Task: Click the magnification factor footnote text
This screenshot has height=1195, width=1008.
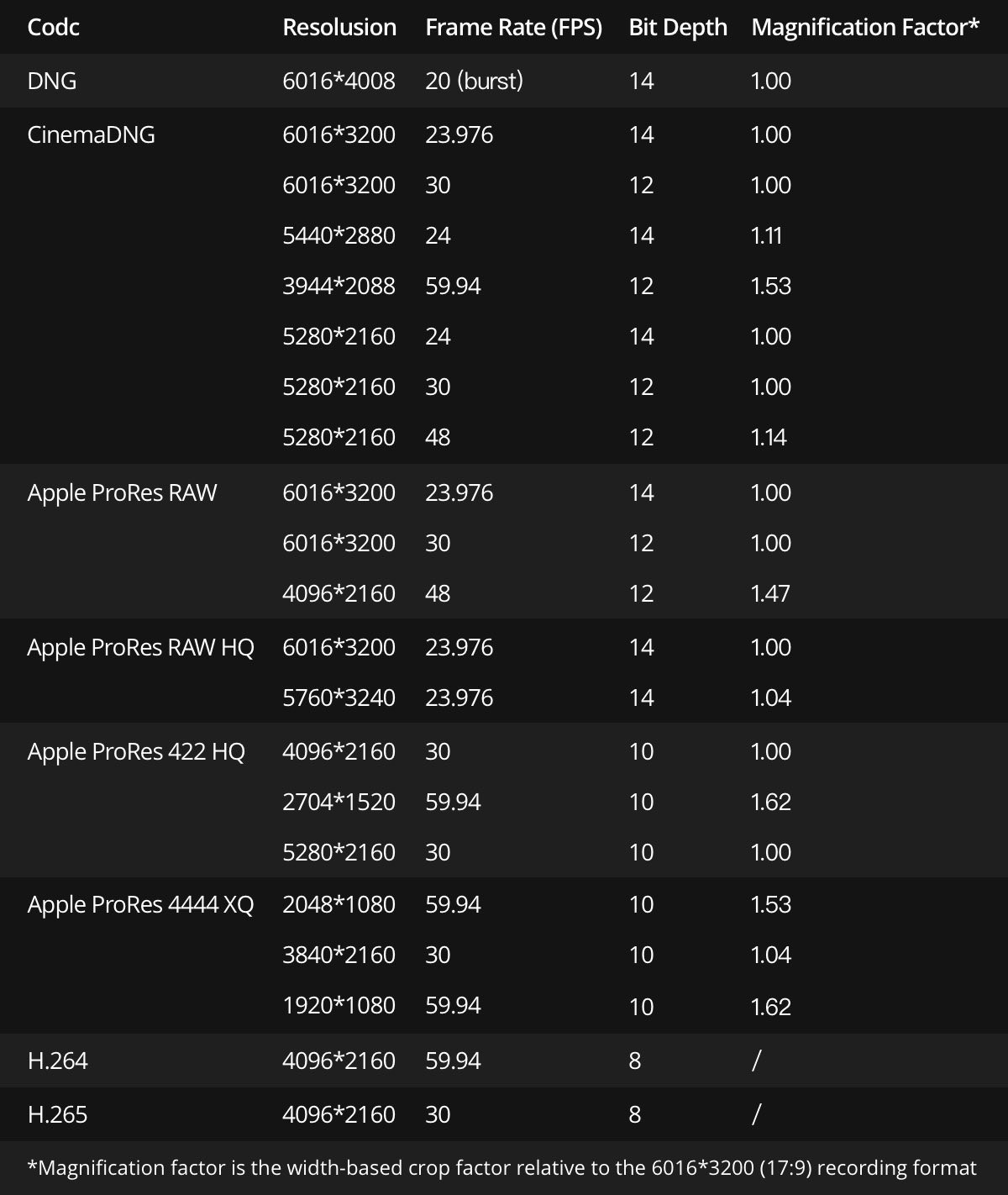Action: point(501,1168)
